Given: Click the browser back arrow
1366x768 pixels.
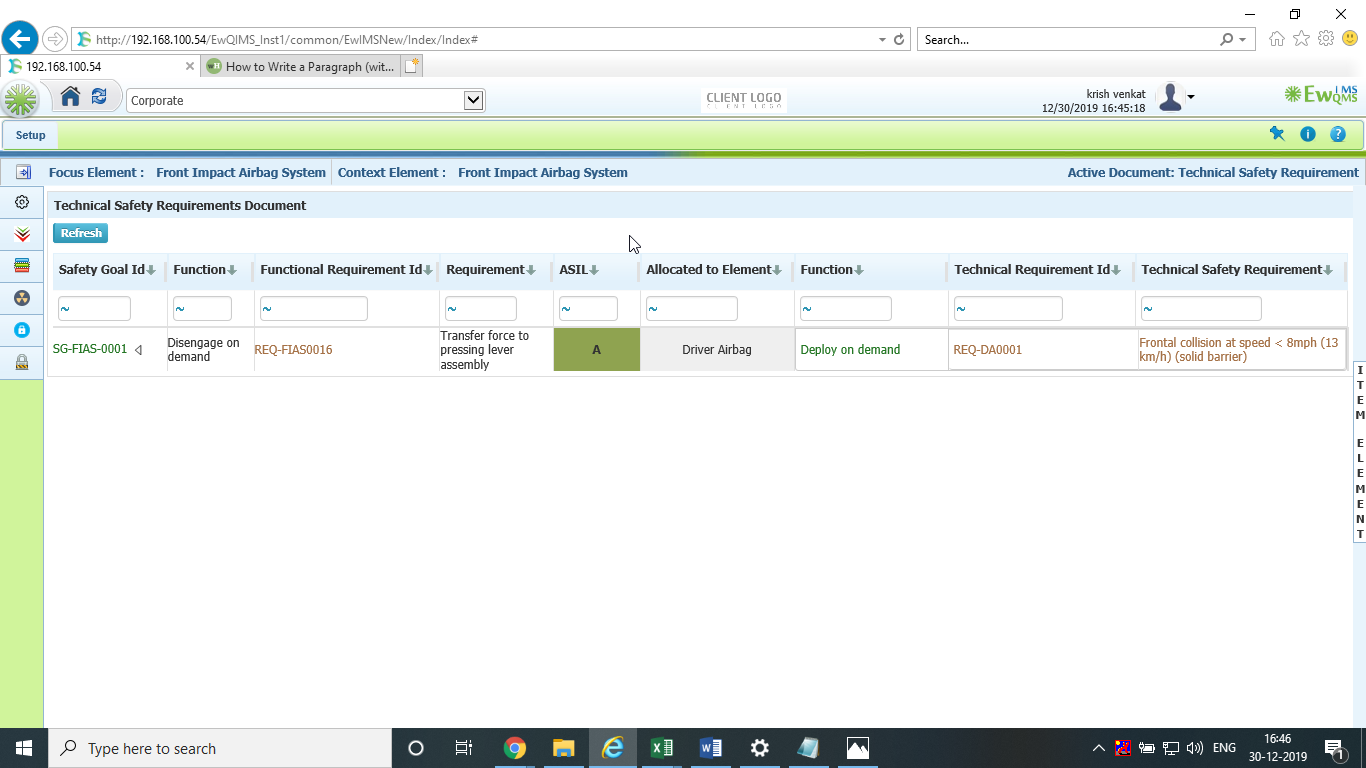Looking at the screenshot, I should pos(19,39).
